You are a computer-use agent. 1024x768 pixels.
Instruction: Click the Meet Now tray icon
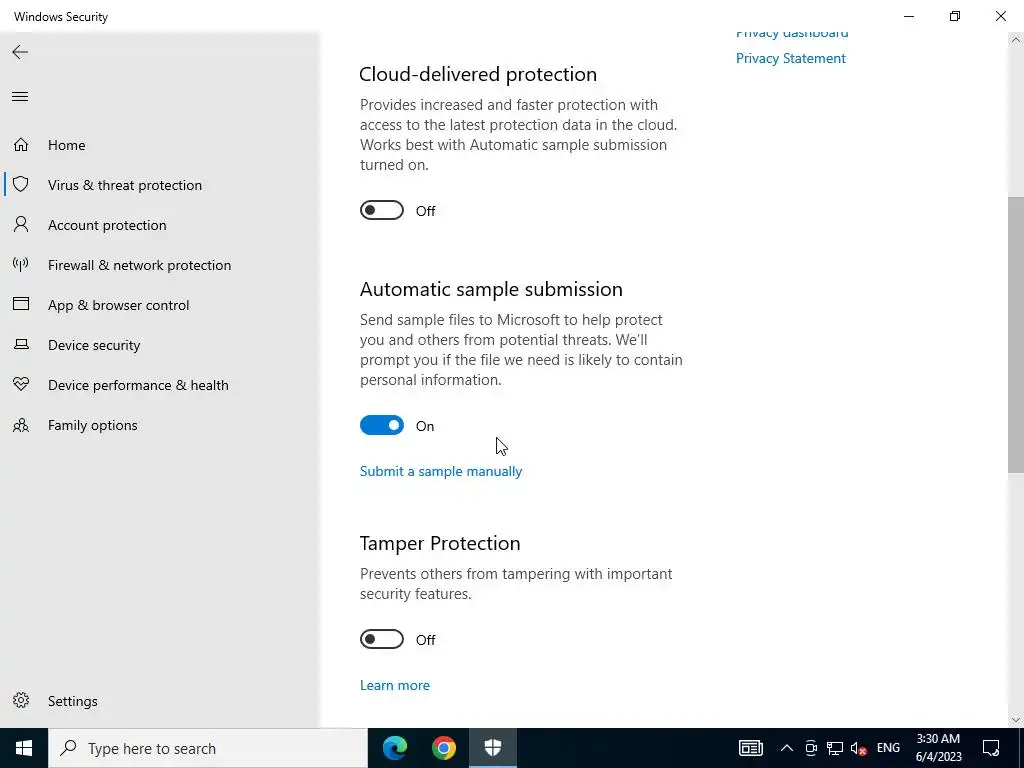point(811,748)
